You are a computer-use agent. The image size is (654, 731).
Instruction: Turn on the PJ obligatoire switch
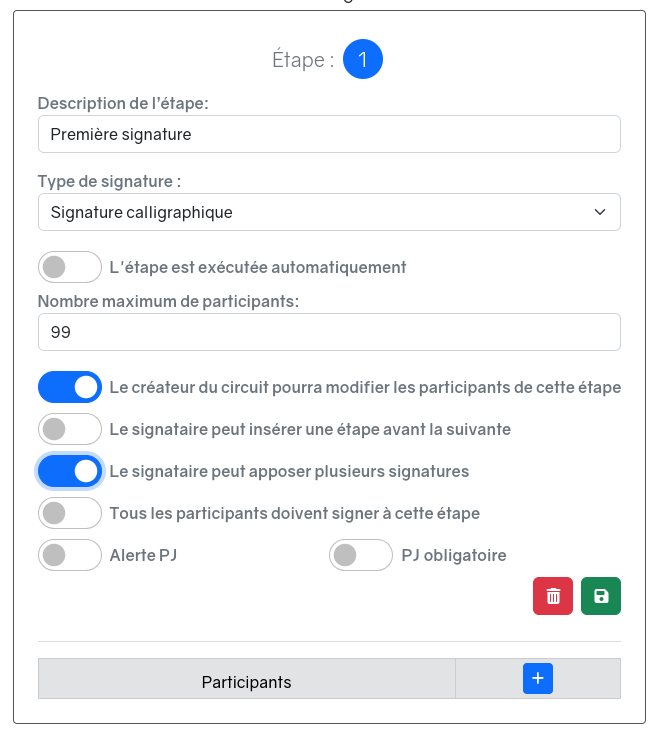(361, 555)
